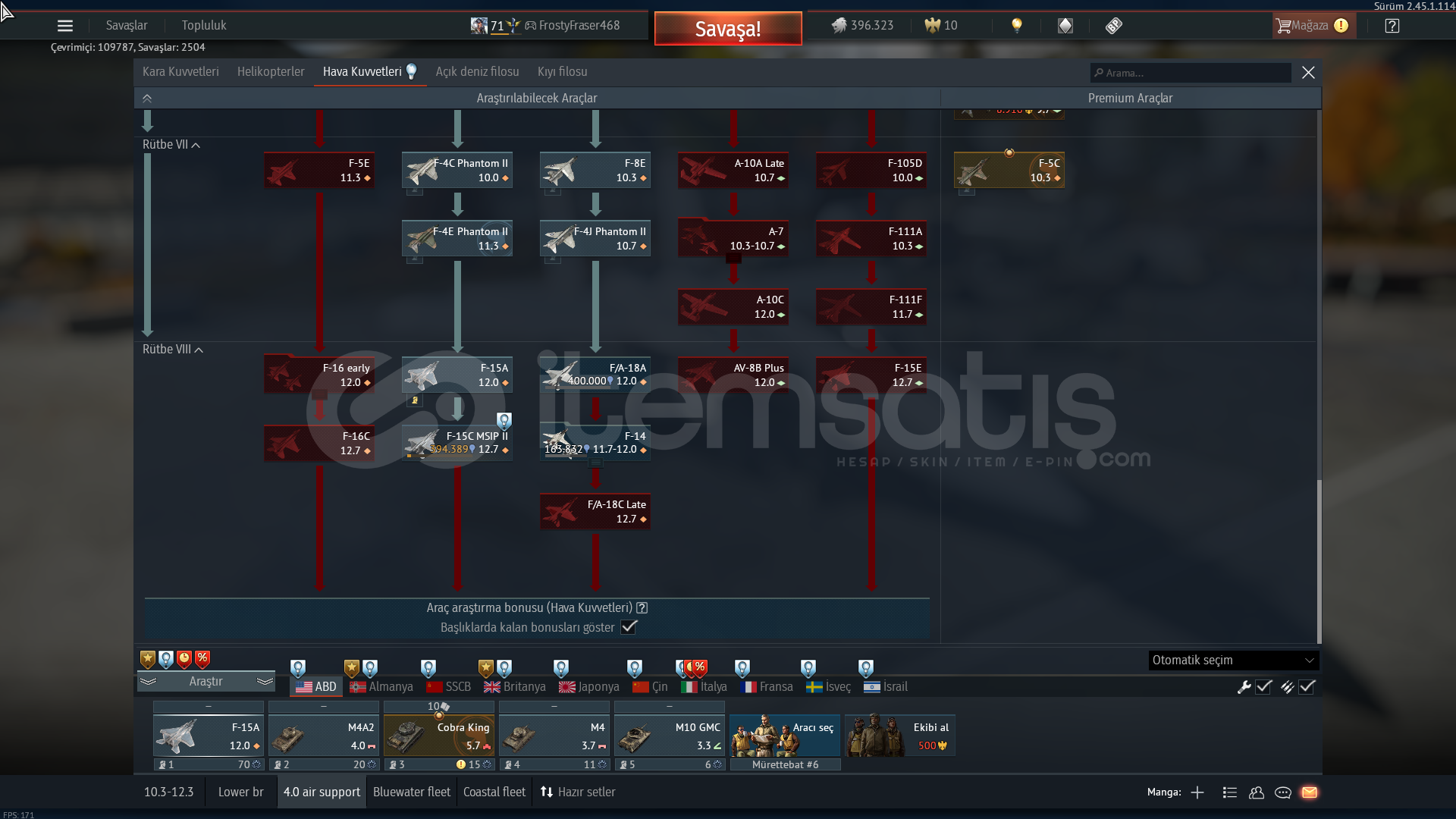Select Çin nation
1456x819 pixels.
point(650,686)
